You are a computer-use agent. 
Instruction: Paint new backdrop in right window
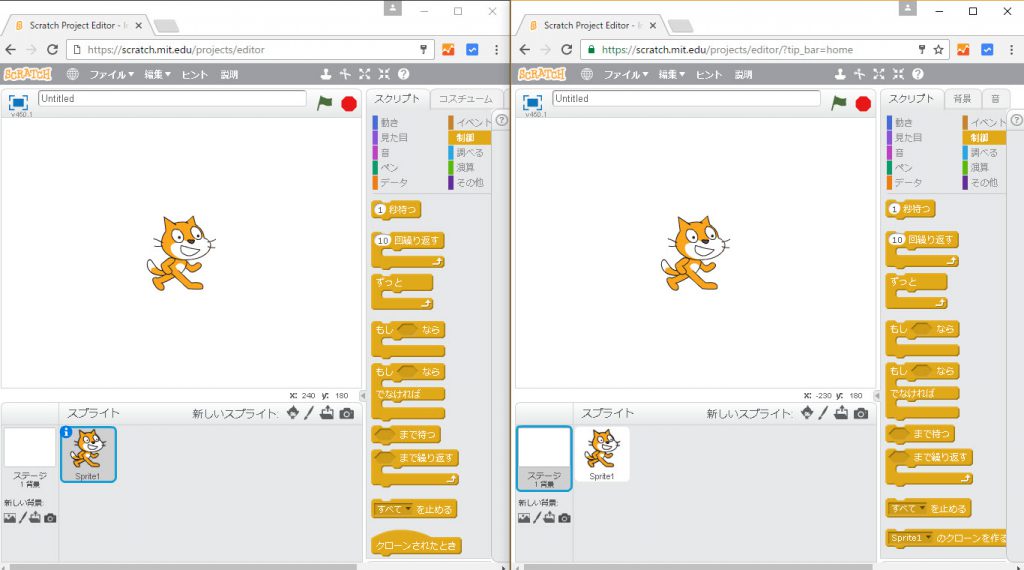pos(537,518)
